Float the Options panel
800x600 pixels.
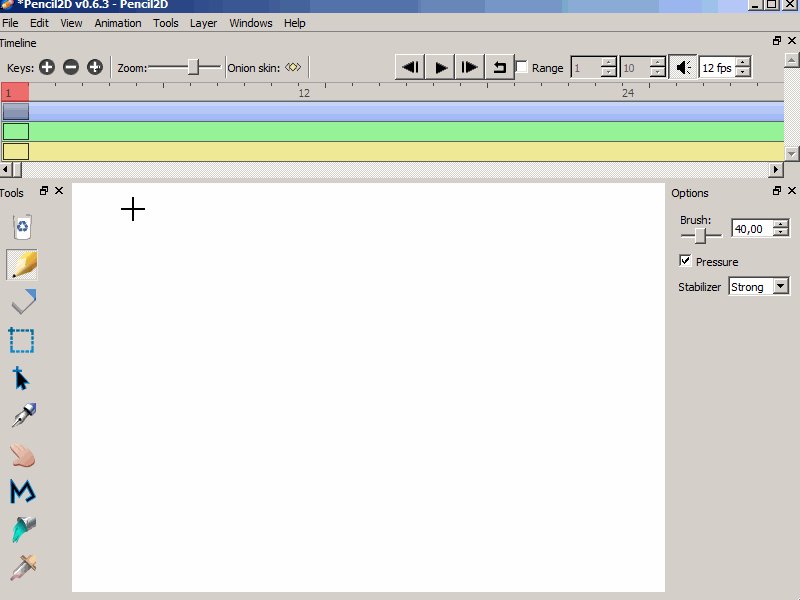pyautogui.click(x=777, y=190)
